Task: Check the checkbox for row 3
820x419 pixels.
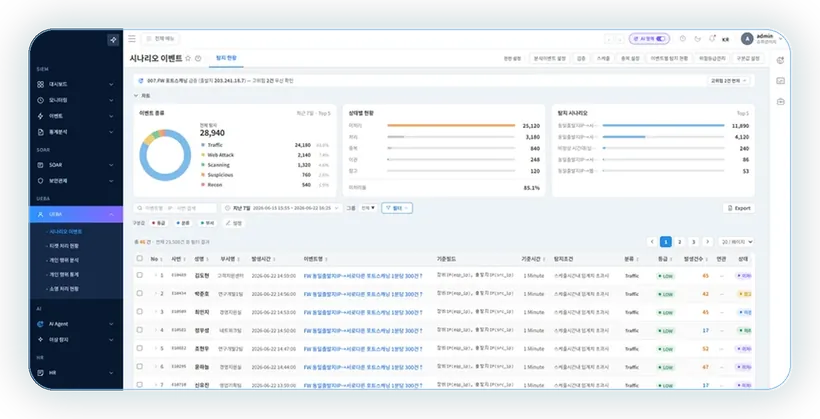Action: point(140,312)
